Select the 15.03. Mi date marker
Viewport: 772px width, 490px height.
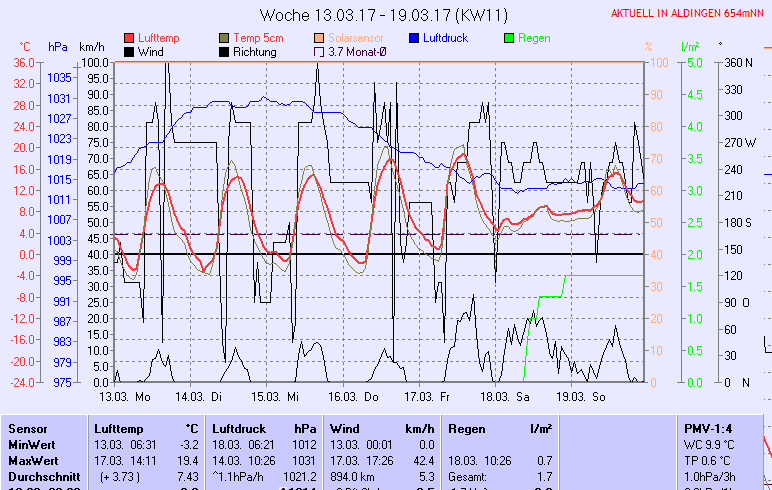(275, 396)
